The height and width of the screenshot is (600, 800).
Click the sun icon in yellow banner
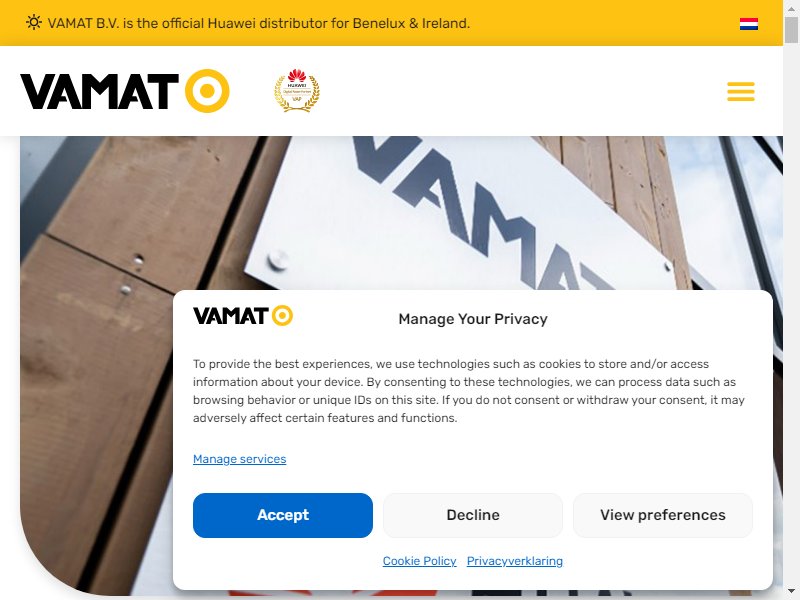[34, 22]
